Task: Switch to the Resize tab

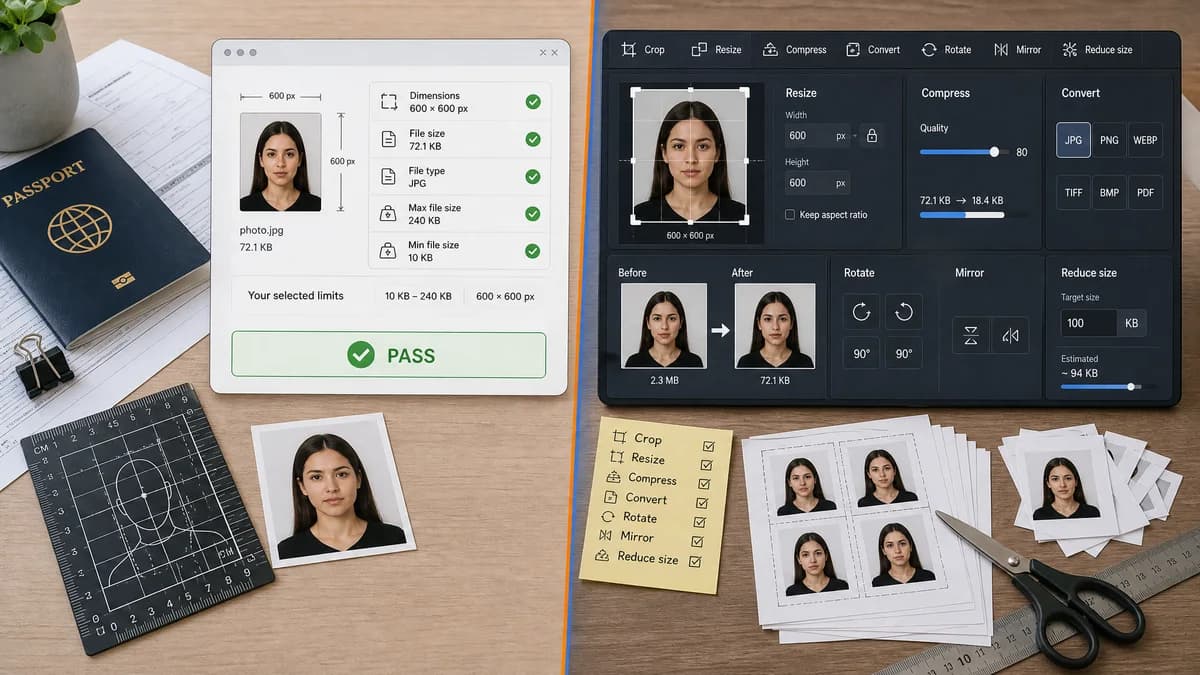Action: [716, 49]
